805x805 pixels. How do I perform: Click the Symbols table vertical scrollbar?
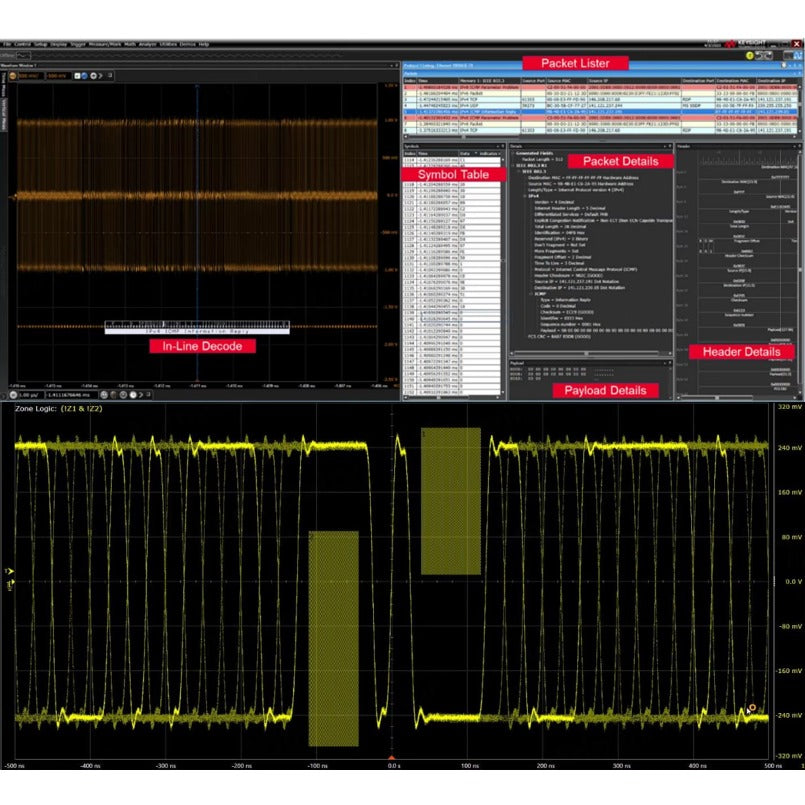502,276
